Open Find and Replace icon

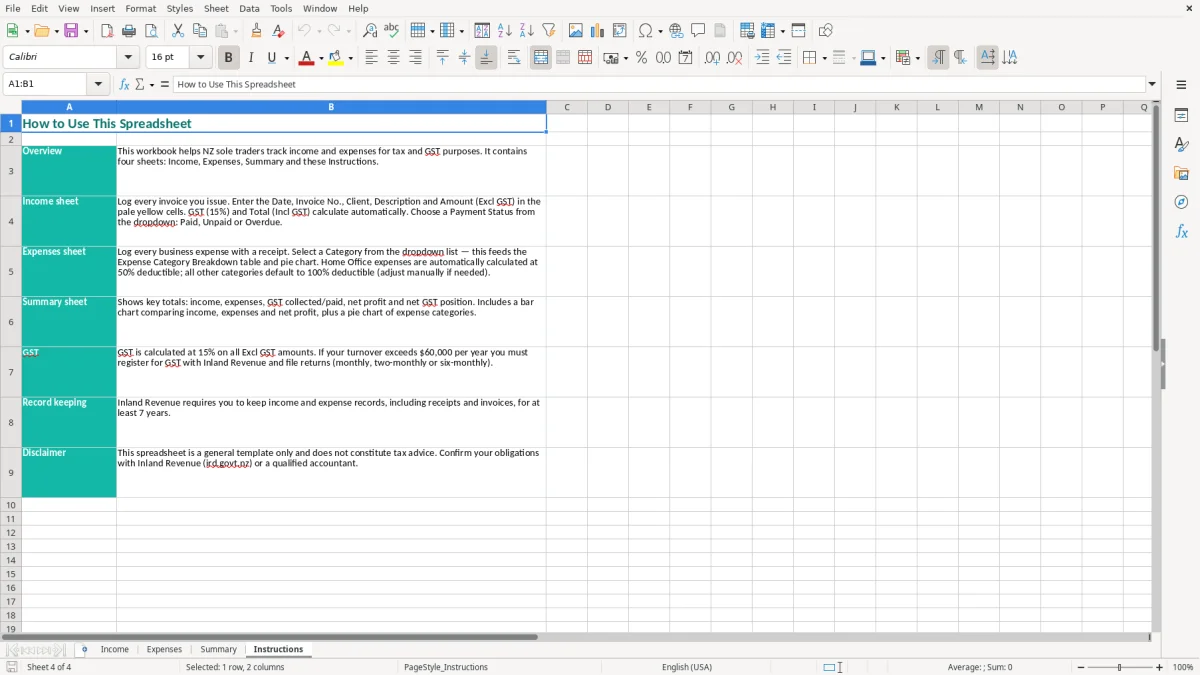click(x=370, y=31)
